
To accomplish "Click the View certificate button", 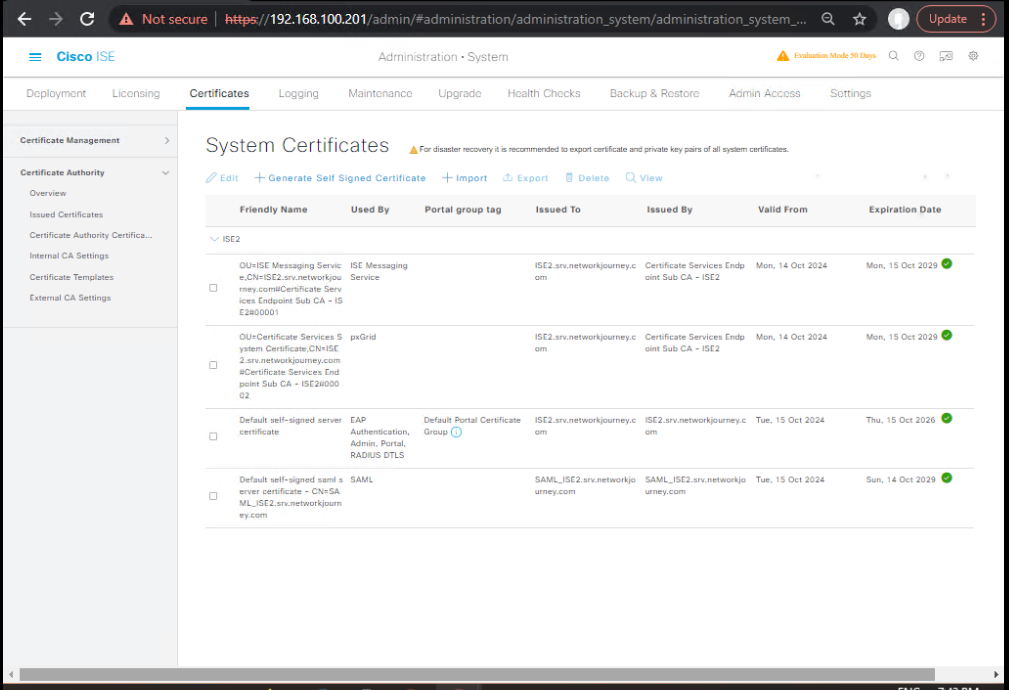I will point(643,178).
